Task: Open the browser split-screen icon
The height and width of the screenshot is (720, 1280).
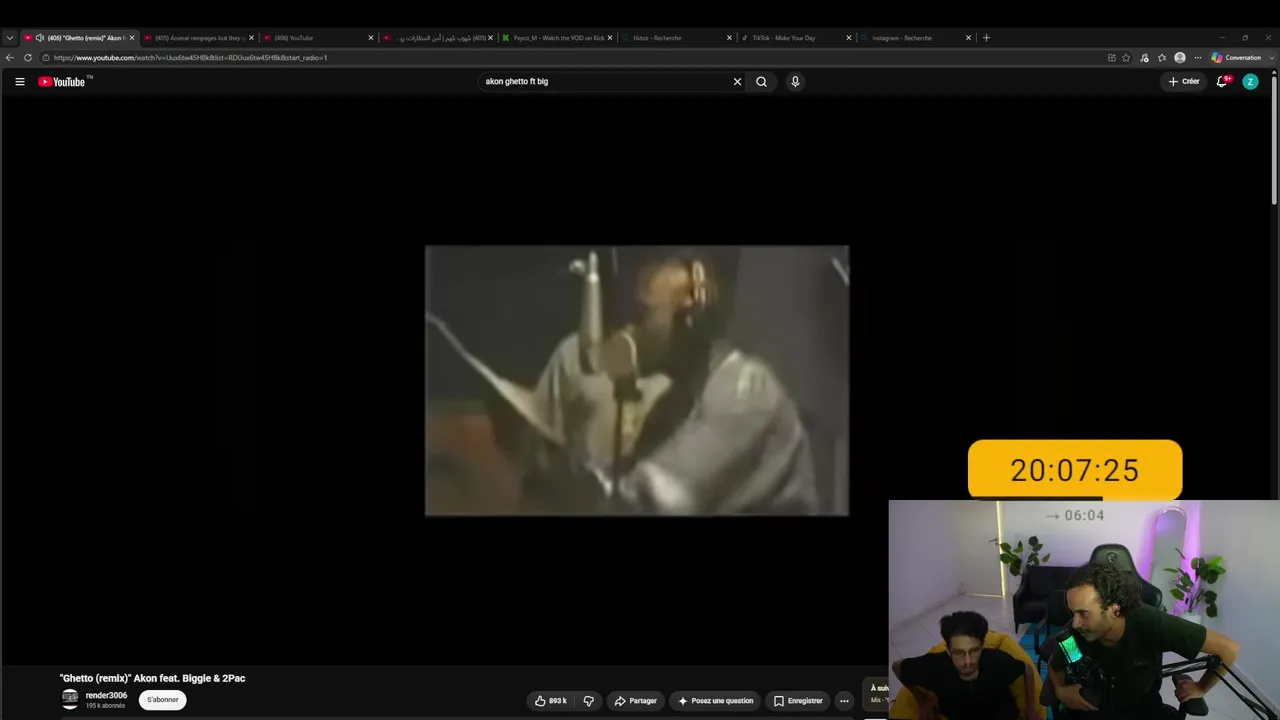Action: pos(1111,58)
